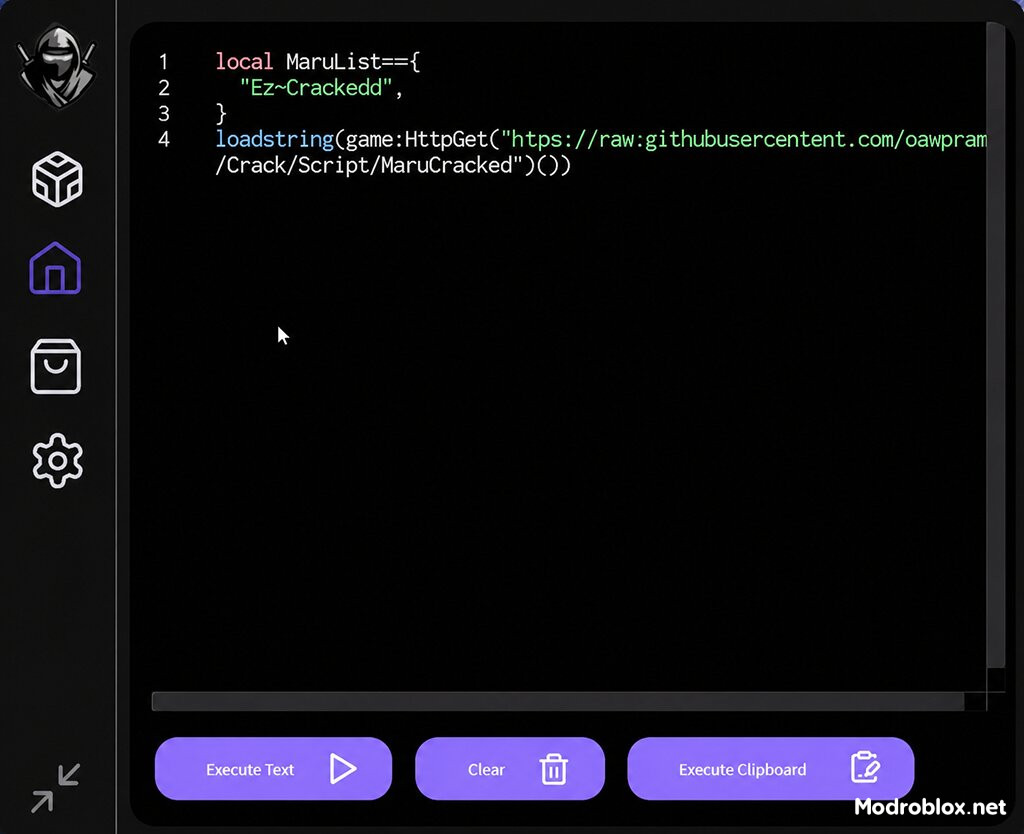The height and width of the screenshot is (834, 1024).
Task: Open the 3D cube scripts icon
Action: (57, 179)
